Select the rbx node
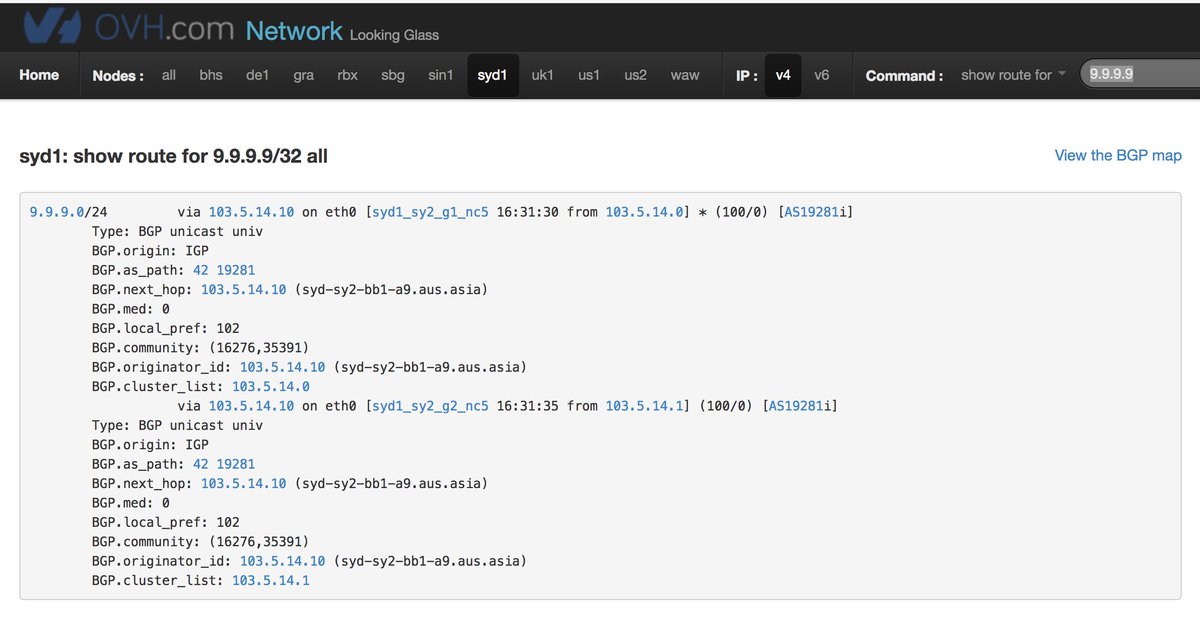This screenshot has height=640, width=1200. coord(347,75)
